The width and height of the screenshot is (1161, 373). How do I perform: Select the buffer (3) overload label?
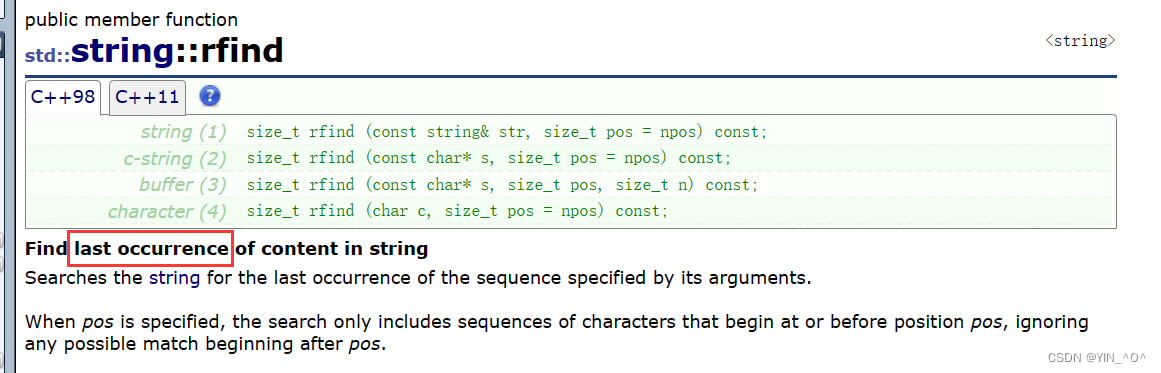(x=183, y=184)
